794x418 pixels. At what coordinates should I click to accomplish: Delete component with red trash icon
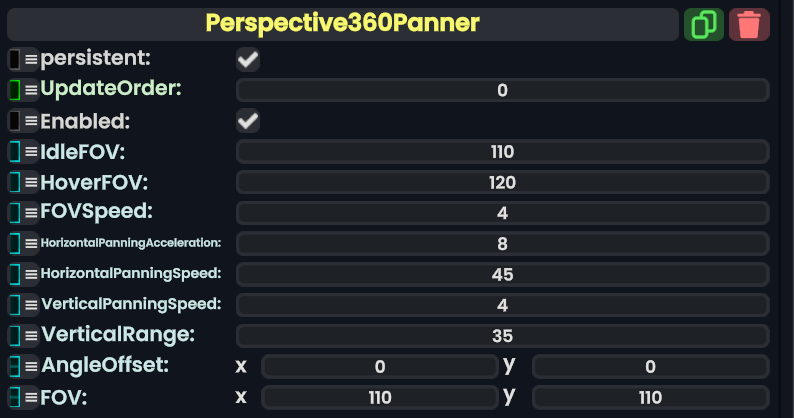point(749,24)
